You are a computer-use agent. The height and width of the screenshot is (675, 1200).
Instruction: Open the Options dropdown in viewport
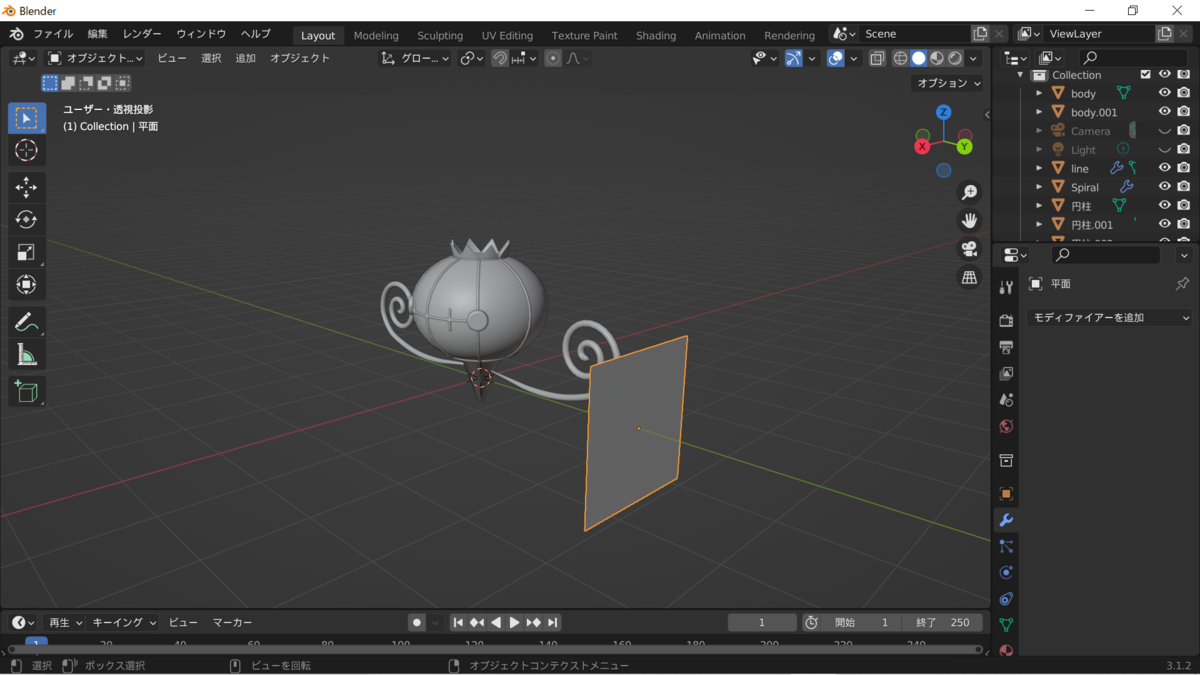949,83
